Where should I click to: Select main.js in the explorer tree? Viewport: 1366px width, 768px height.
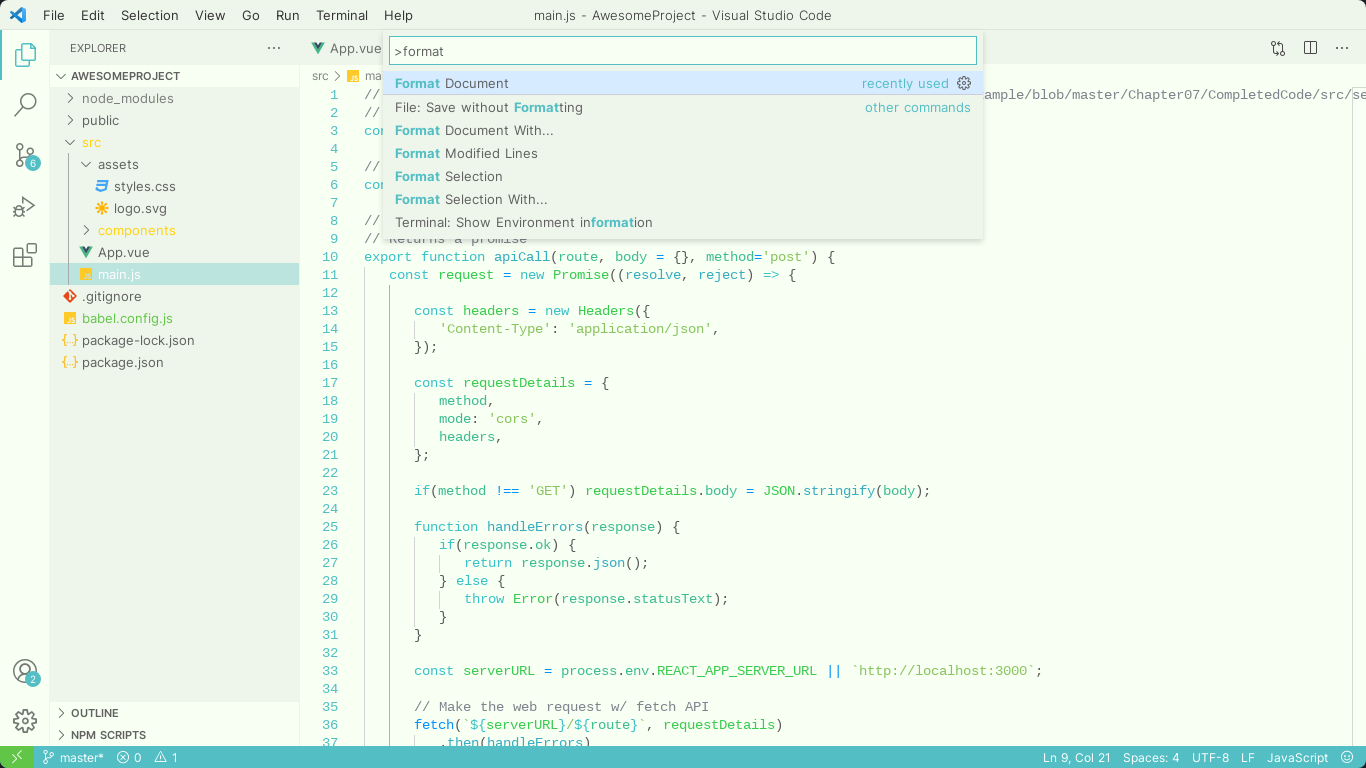click(x=174, y=274)
